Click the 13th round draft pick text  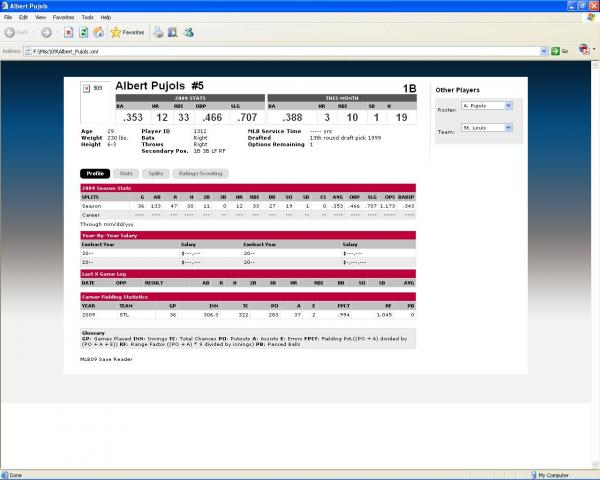(345, 138)
